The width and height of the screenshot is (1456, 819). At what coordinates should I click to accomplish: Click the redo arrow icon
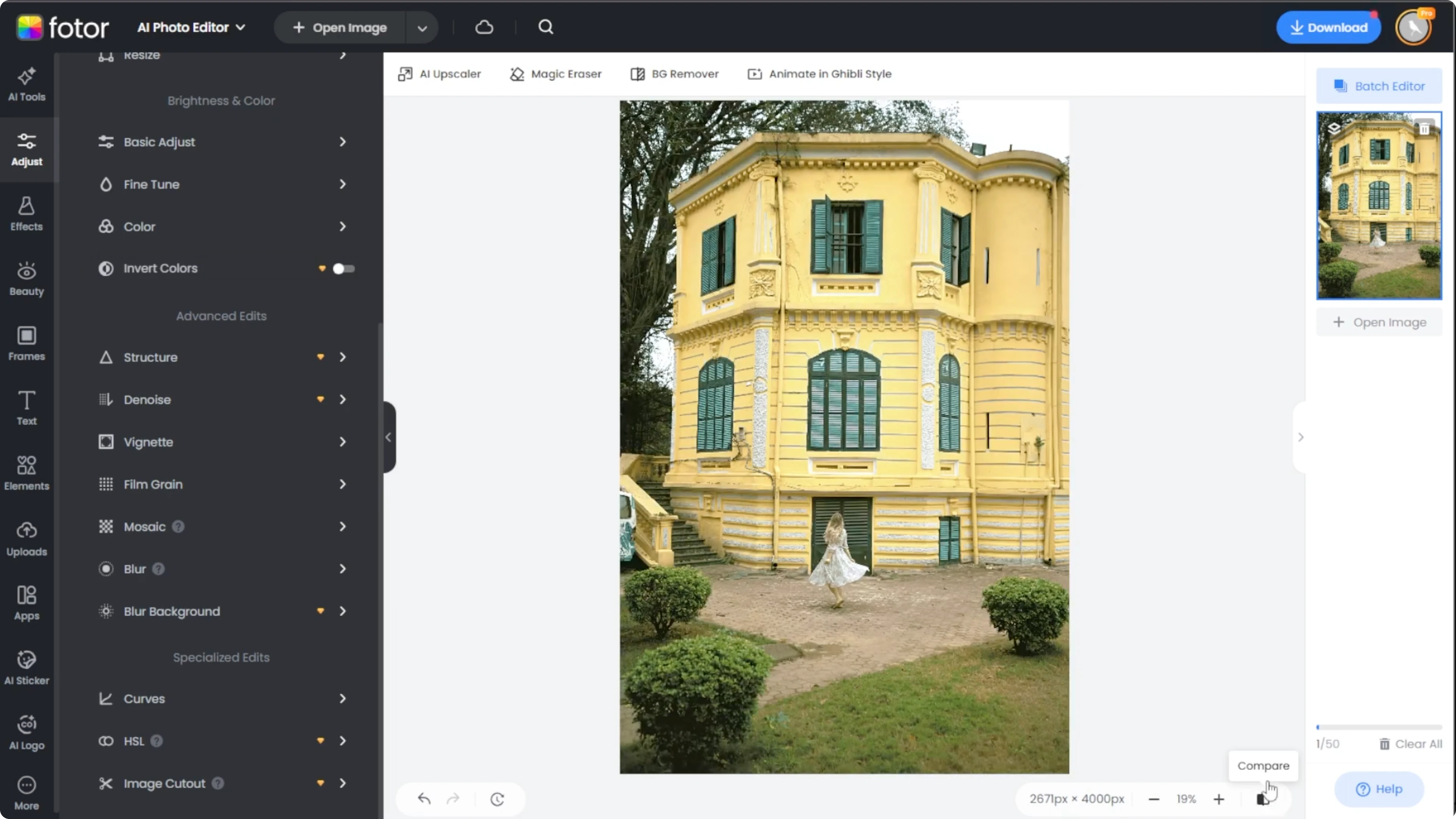pos(453,799)
